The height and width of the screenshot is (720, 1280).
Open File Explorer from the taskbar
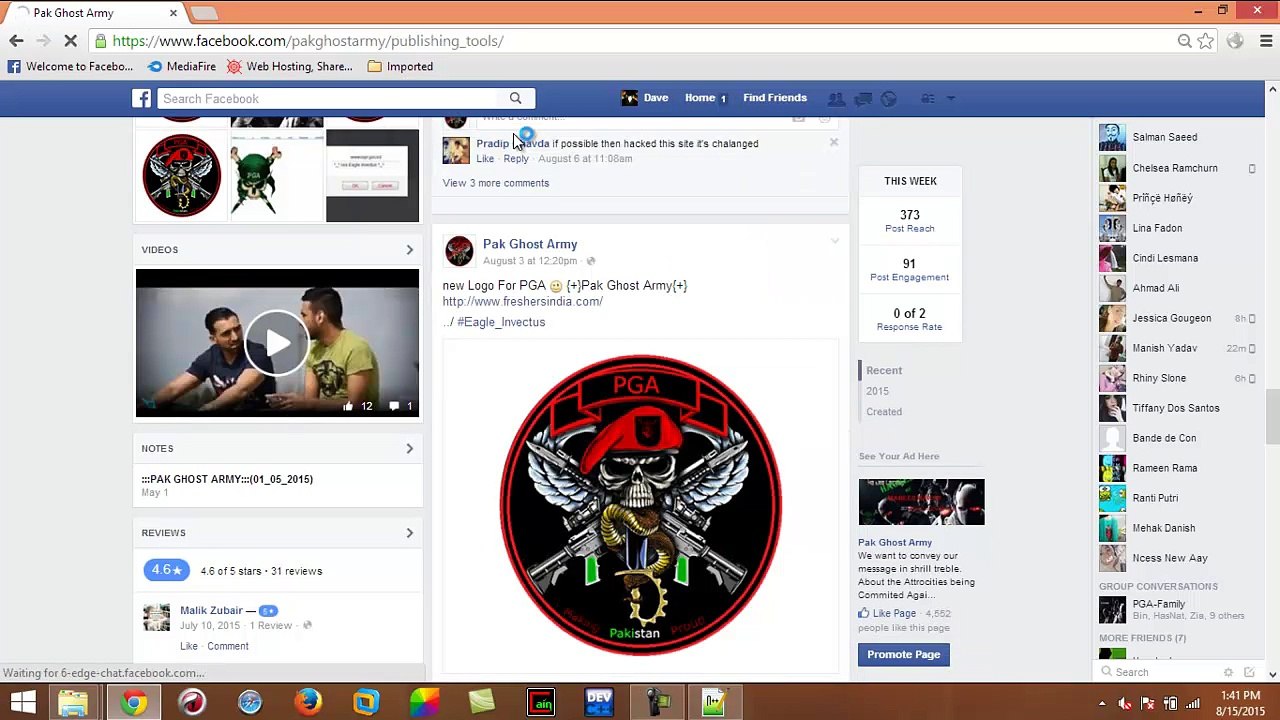pos(73,702)
